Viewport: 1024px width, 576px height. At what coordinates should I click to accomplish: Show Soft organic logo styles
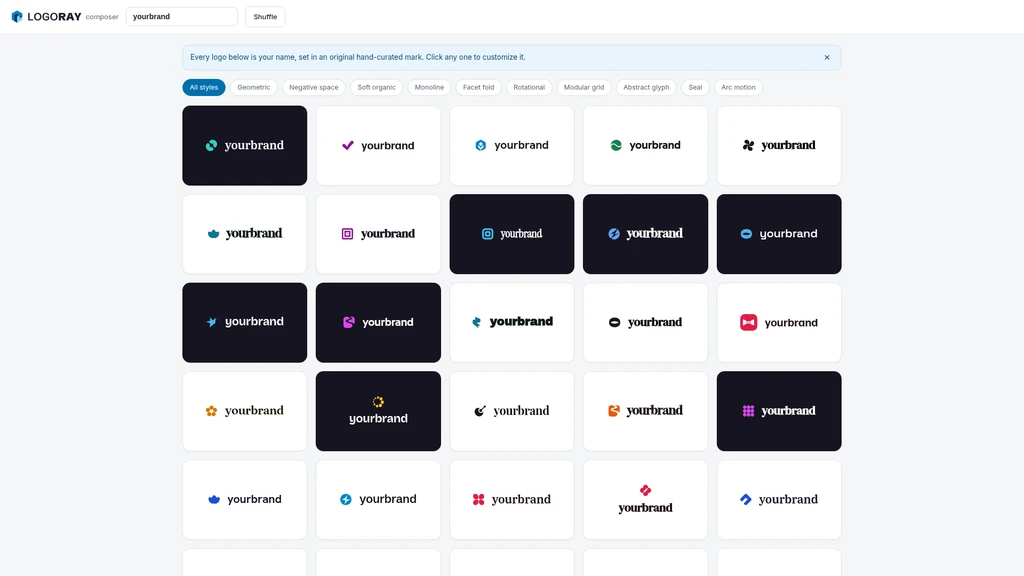coord(376,88)
